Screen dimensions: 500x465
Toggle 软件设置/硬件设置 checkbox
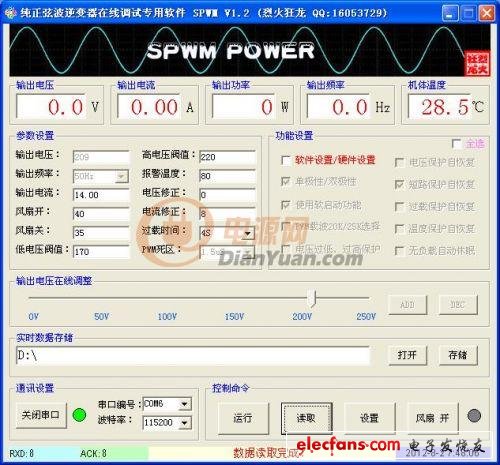coord(286,161)
